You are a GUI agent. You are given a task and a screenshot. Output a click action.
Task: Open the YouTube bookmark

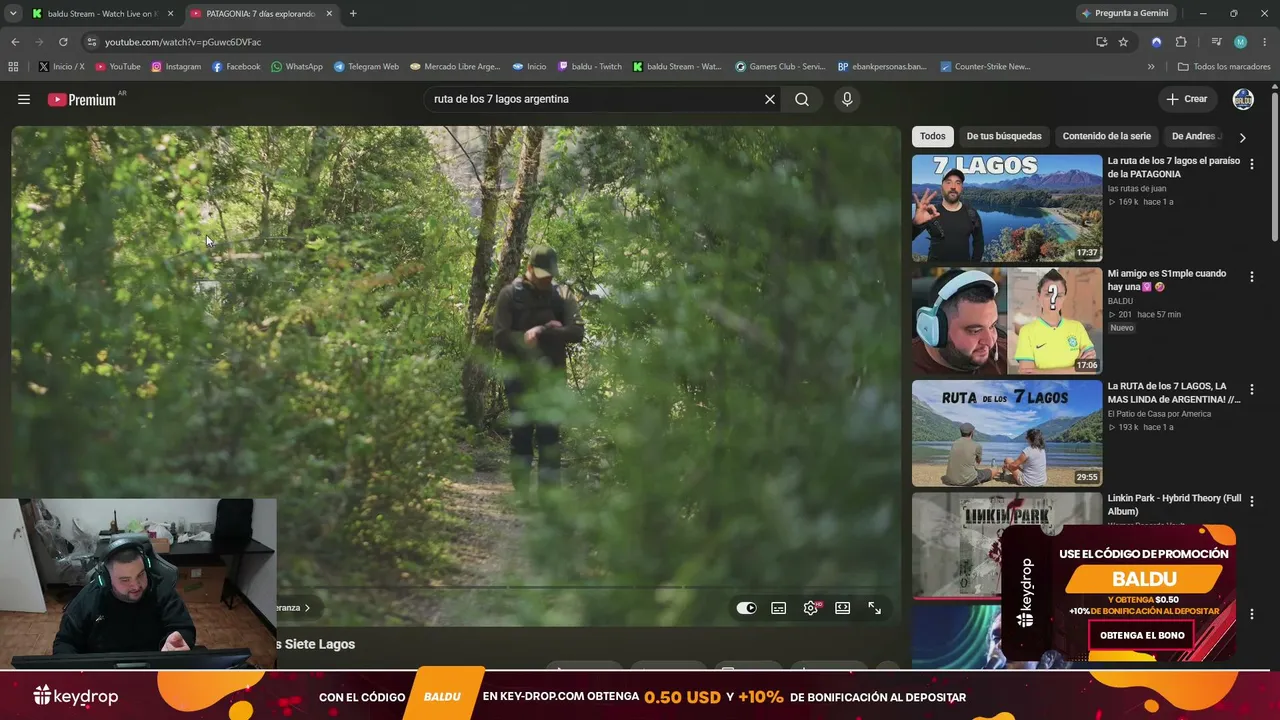coord(118,67)
